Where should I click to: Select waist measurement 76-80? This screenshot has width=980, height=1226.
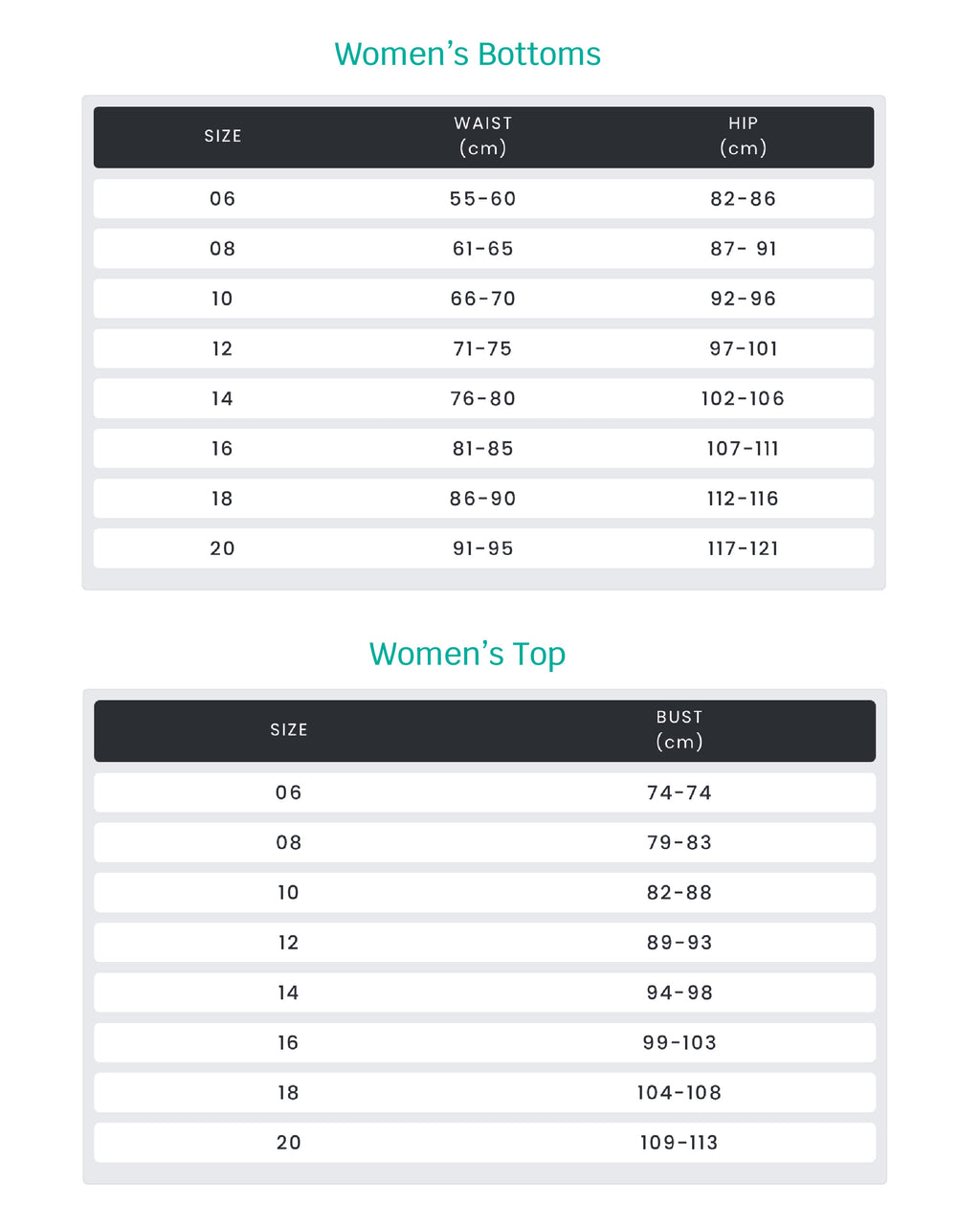[483, 399]
